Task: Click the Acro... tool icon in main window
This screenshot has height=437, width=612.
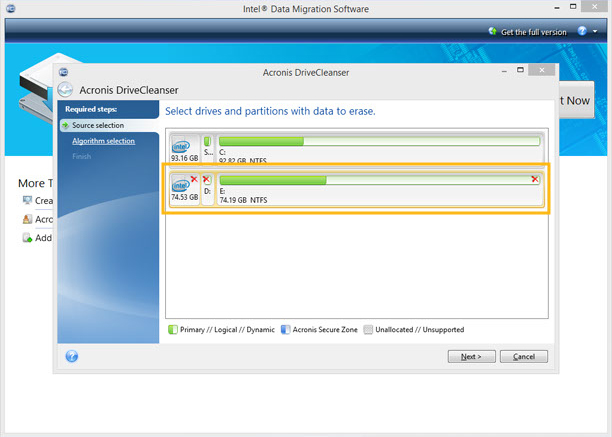Action: tap(27, 219)
